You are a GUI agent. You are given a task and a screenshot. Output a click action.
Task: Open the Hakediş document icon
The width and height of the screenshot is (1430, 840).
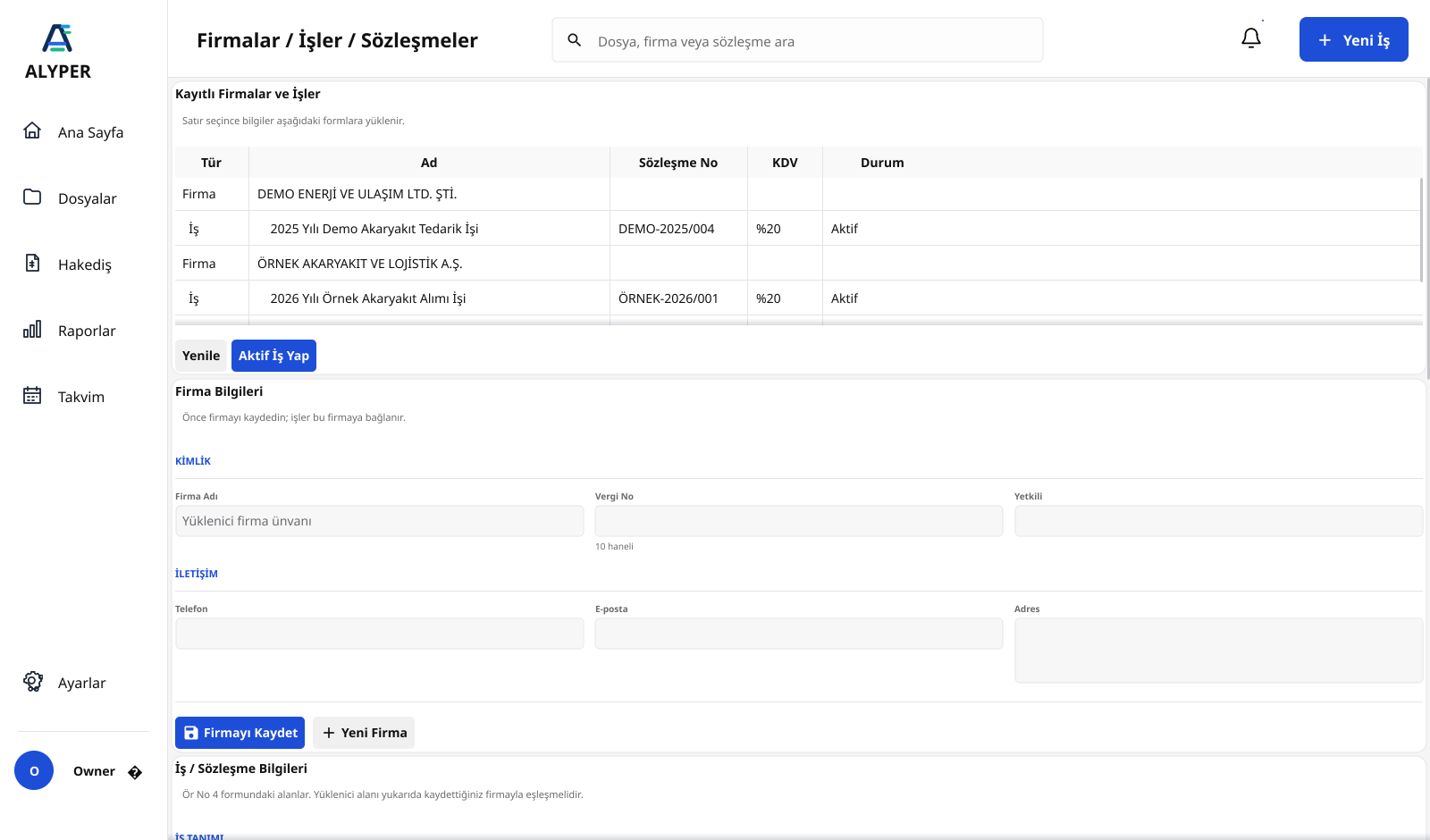coord(32,263)
